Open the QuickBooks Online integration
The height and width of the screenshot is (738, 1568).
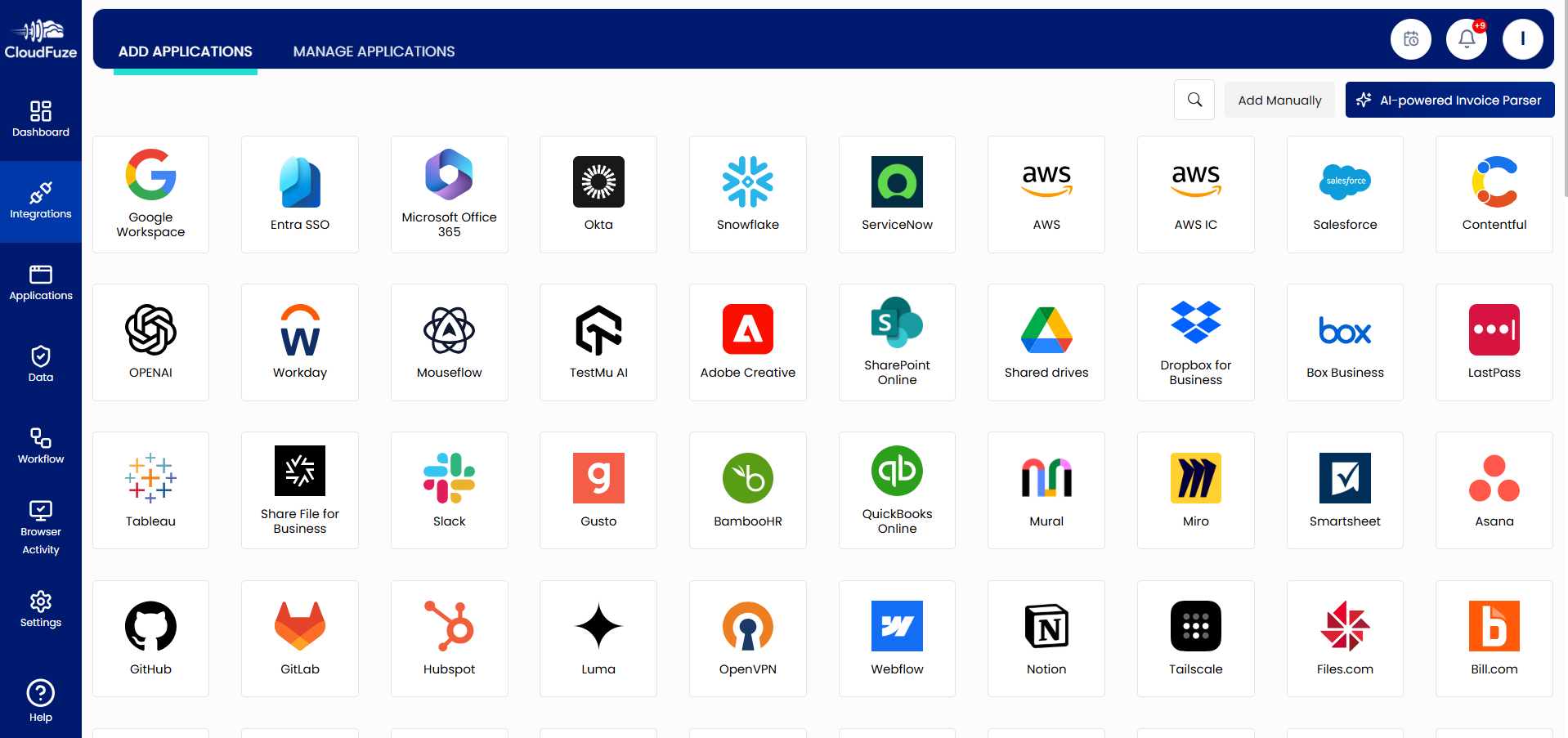897,490
